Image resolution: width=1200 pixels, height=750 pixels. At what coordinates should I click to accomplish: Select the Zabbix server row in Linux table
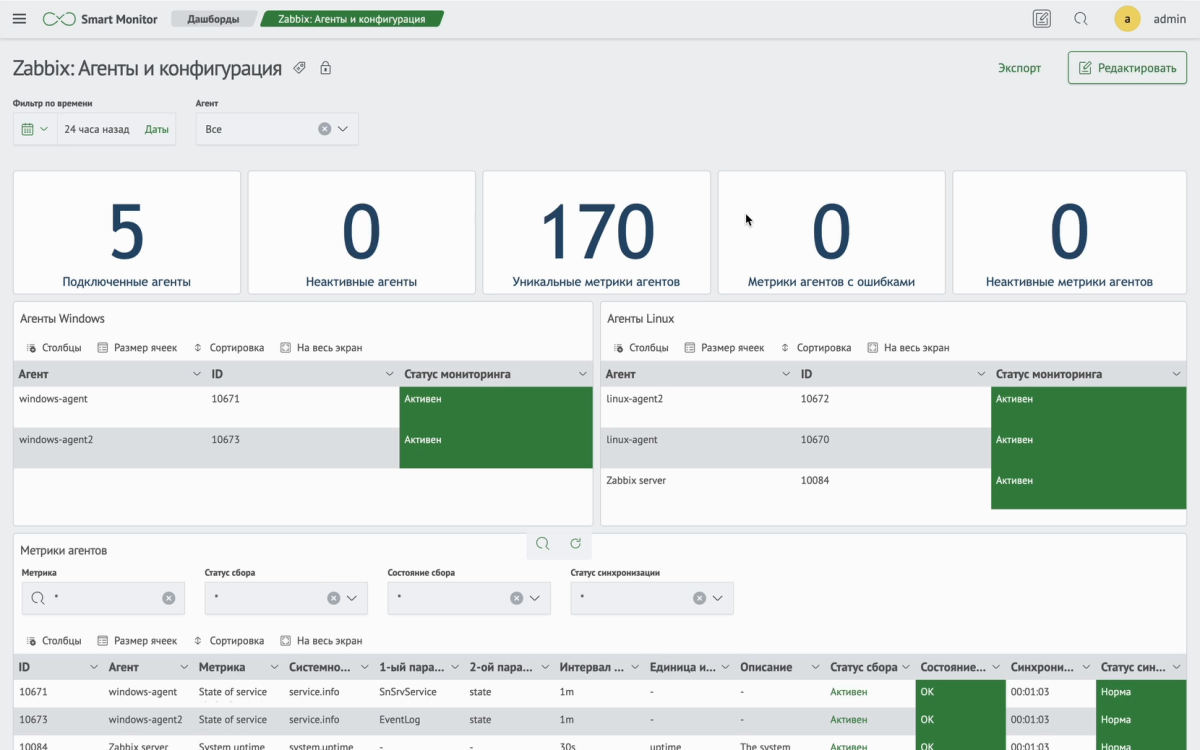(894, 488)
